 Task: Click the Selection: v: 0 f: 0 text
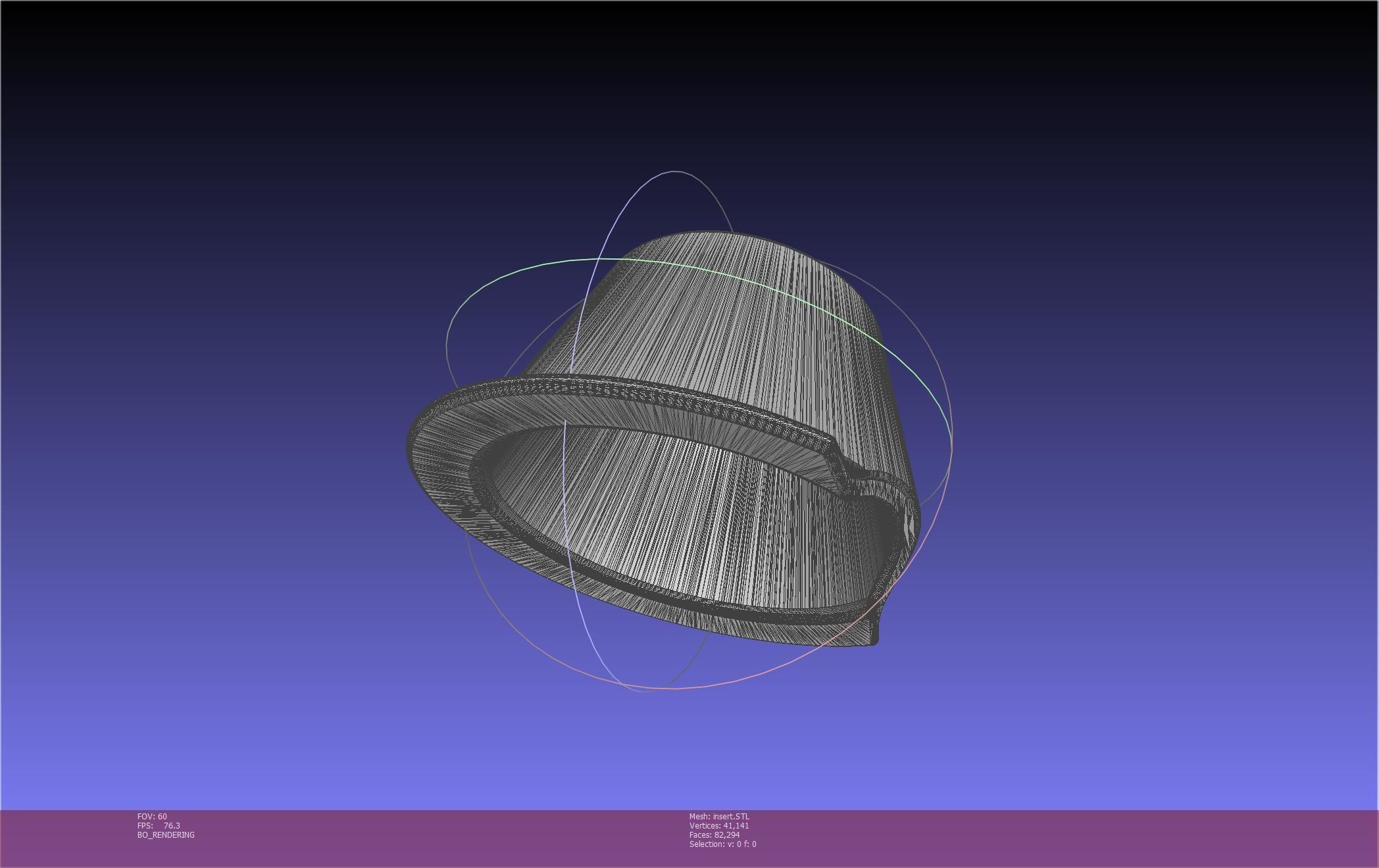coord(723,844)
